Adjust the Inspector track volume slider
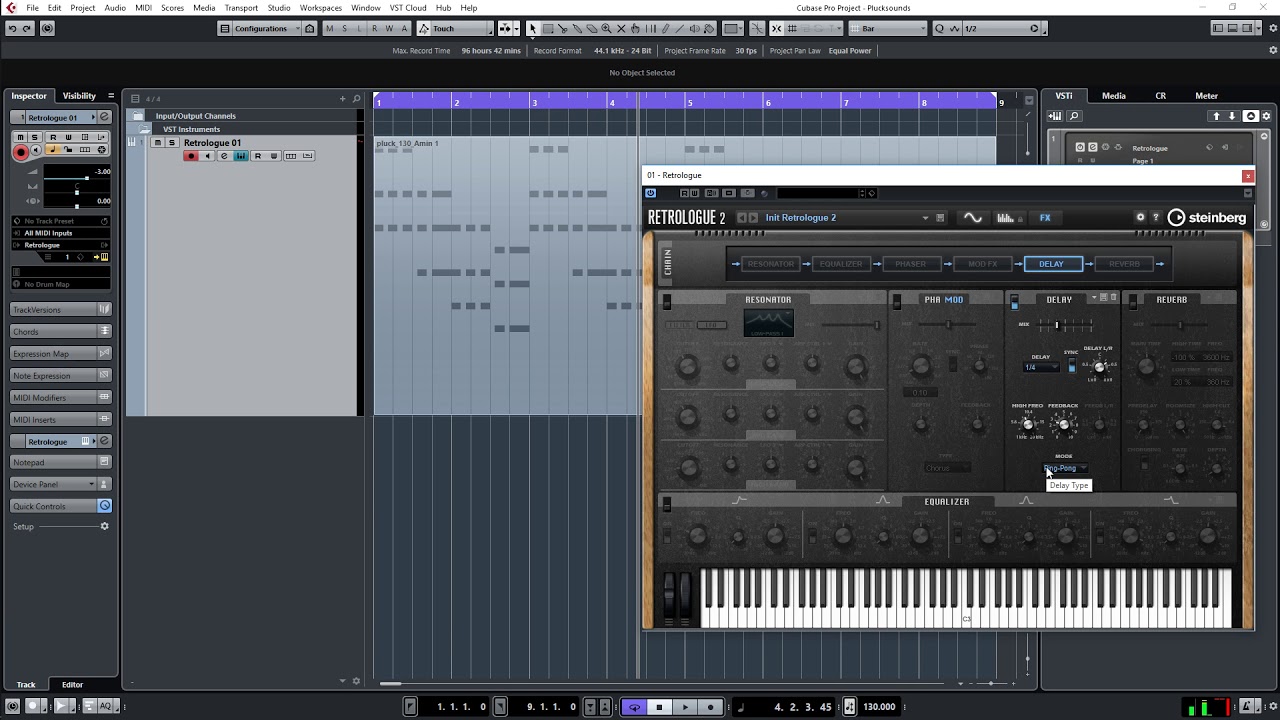The width and height of the screenshot is (1280, 720). tap(77, 179)
